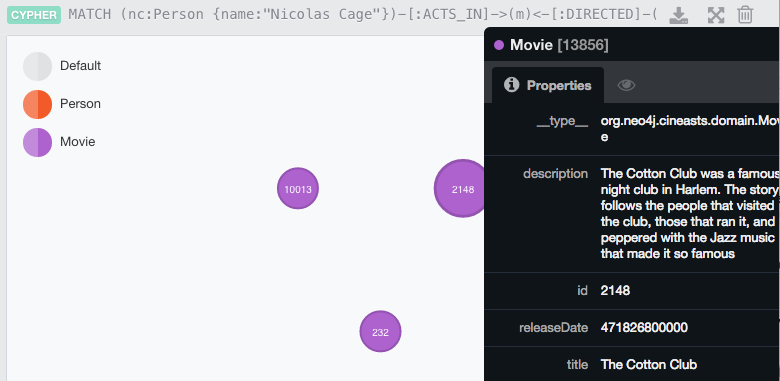Viewport: 780px width, 381px height.
Task: Click the id property value 2148
Action: (x=615, y=290)
